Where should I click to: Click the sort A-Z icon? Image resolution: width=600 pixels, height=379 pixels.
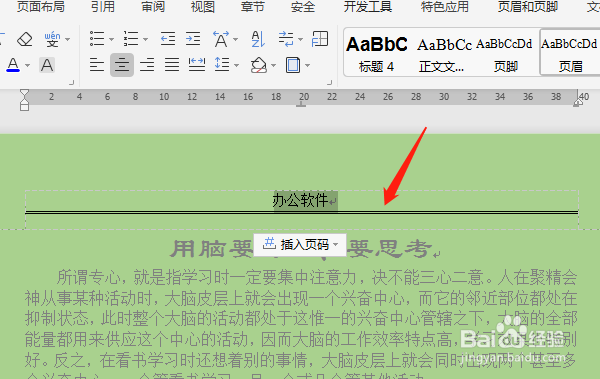[258, 39]
